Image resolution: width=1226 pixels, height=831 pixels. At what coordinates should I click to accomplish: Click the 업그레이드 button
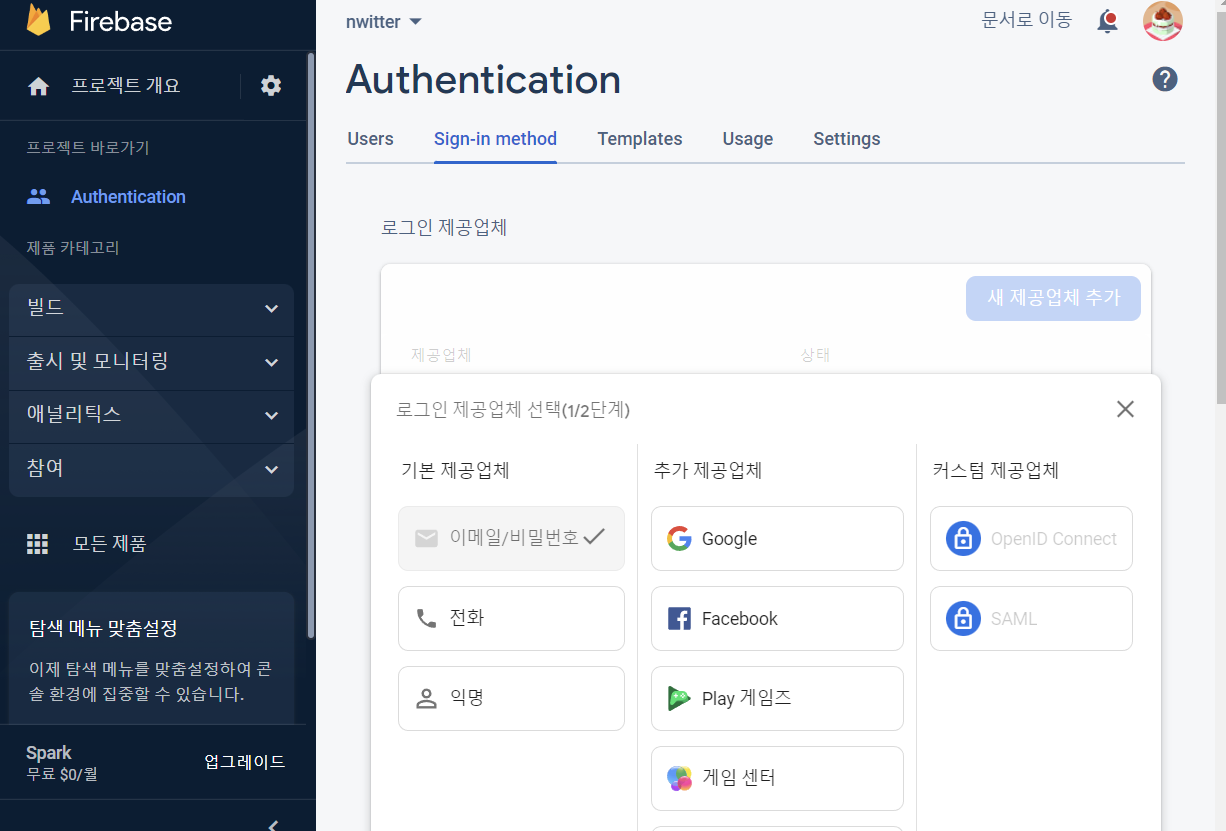245,762
